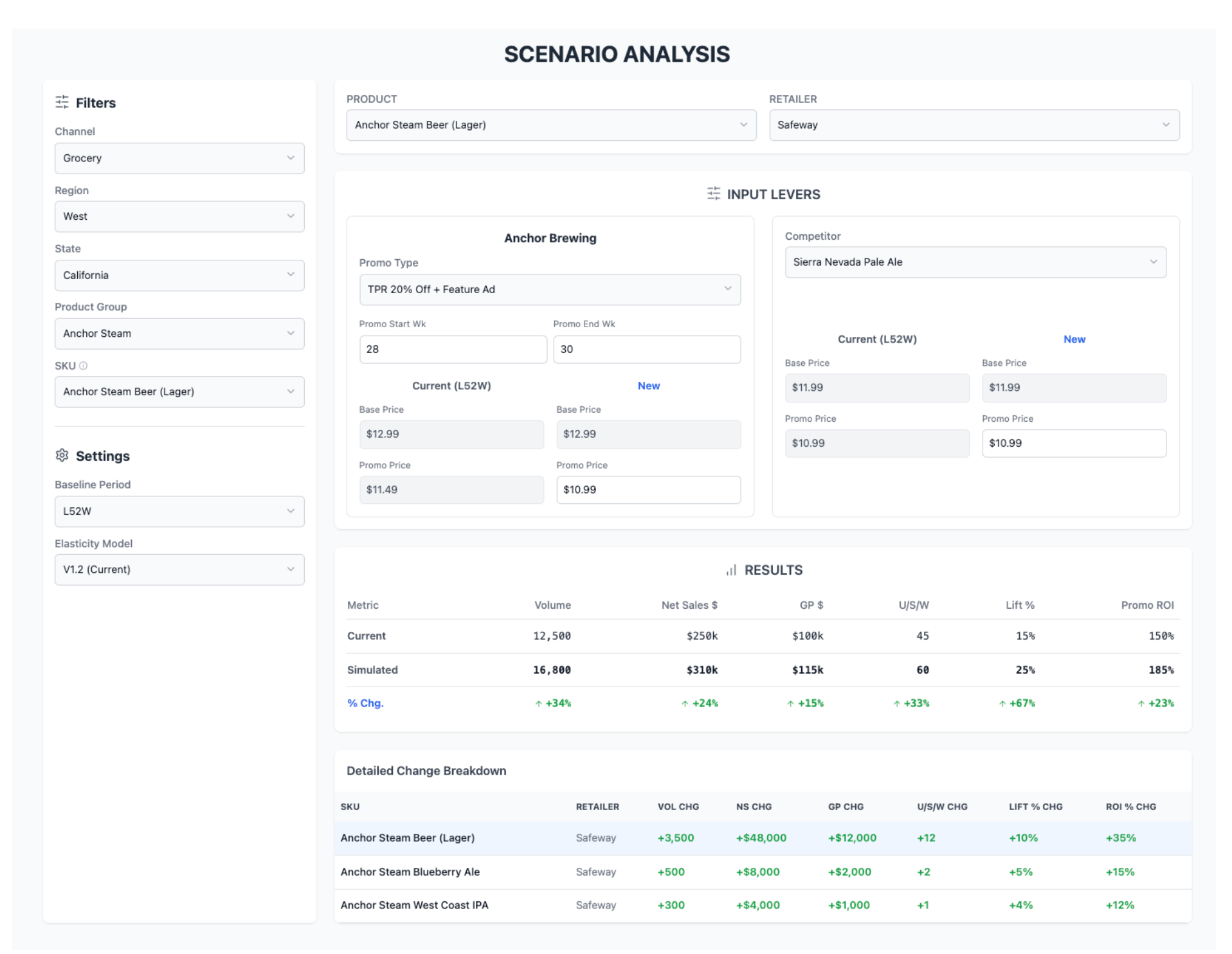
Task: Click the Input Levers adjustment icon
Action: (x=712, y=194)
